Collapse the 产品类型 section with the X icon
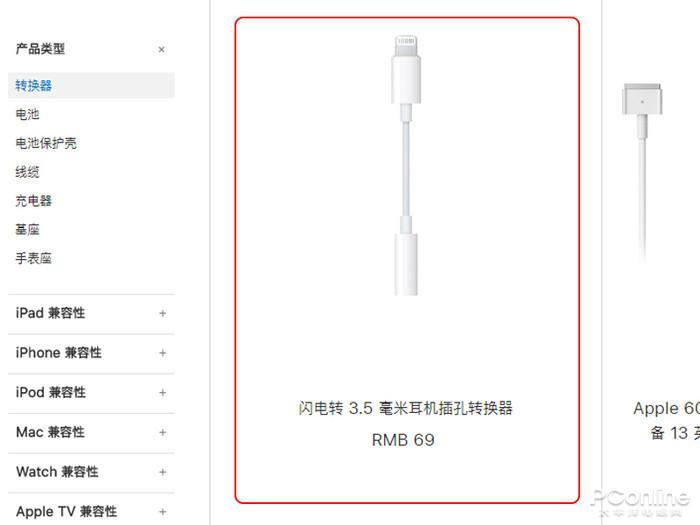This screenshot has width=700, height=525. tap(162, 49)
